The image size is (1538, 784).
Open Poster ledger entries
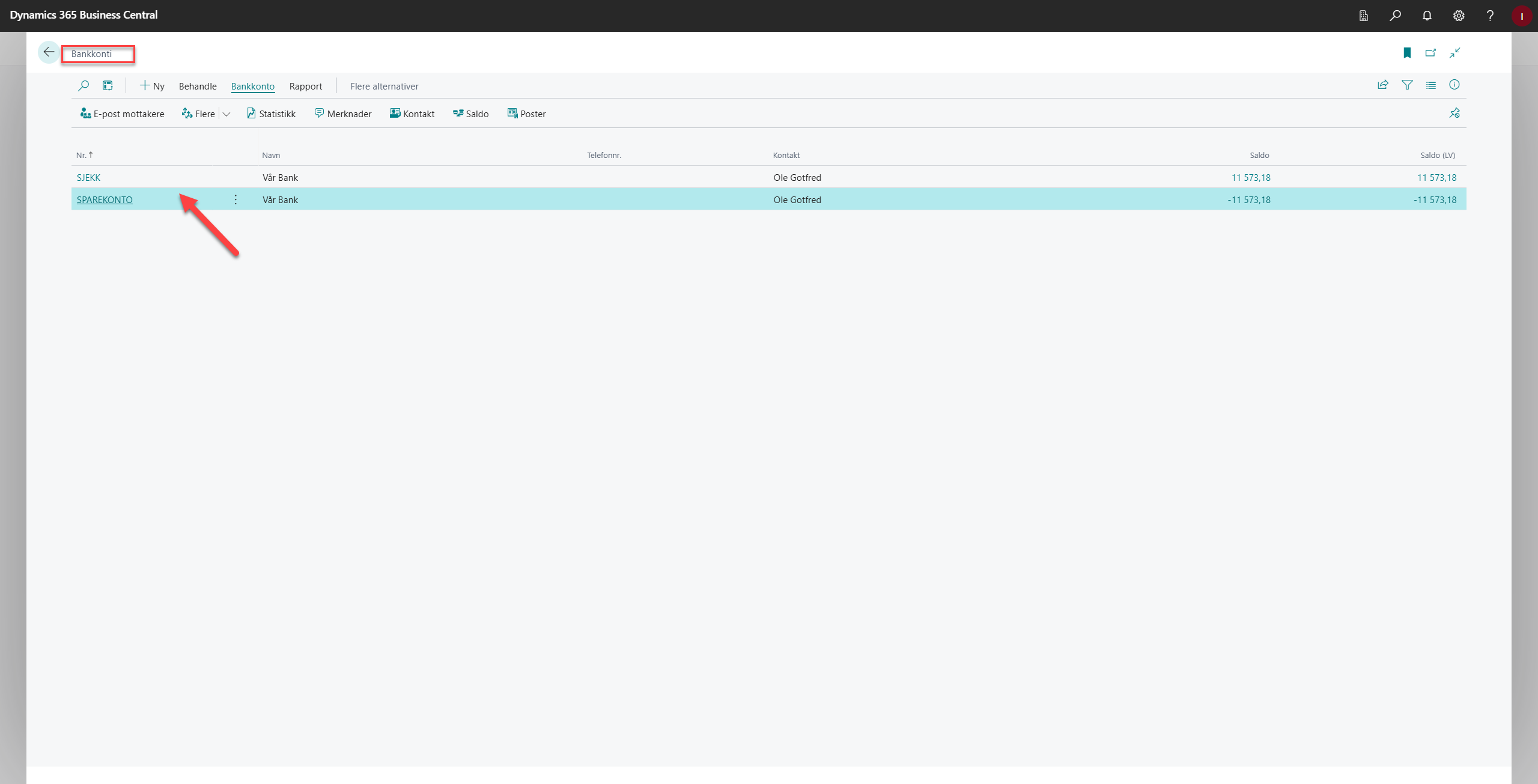[x=526, y=114]
